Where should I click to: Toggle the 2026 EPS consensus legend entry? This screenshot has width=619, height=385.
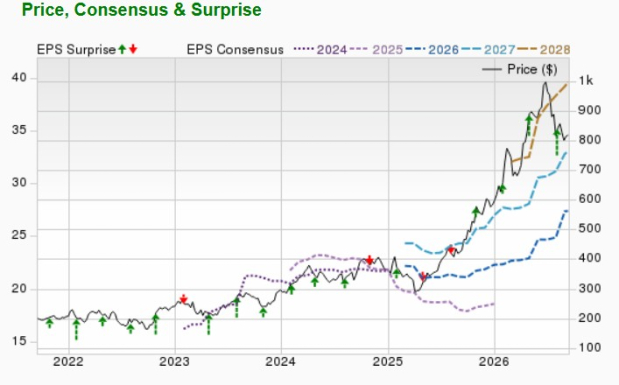(x=432, y=50)
